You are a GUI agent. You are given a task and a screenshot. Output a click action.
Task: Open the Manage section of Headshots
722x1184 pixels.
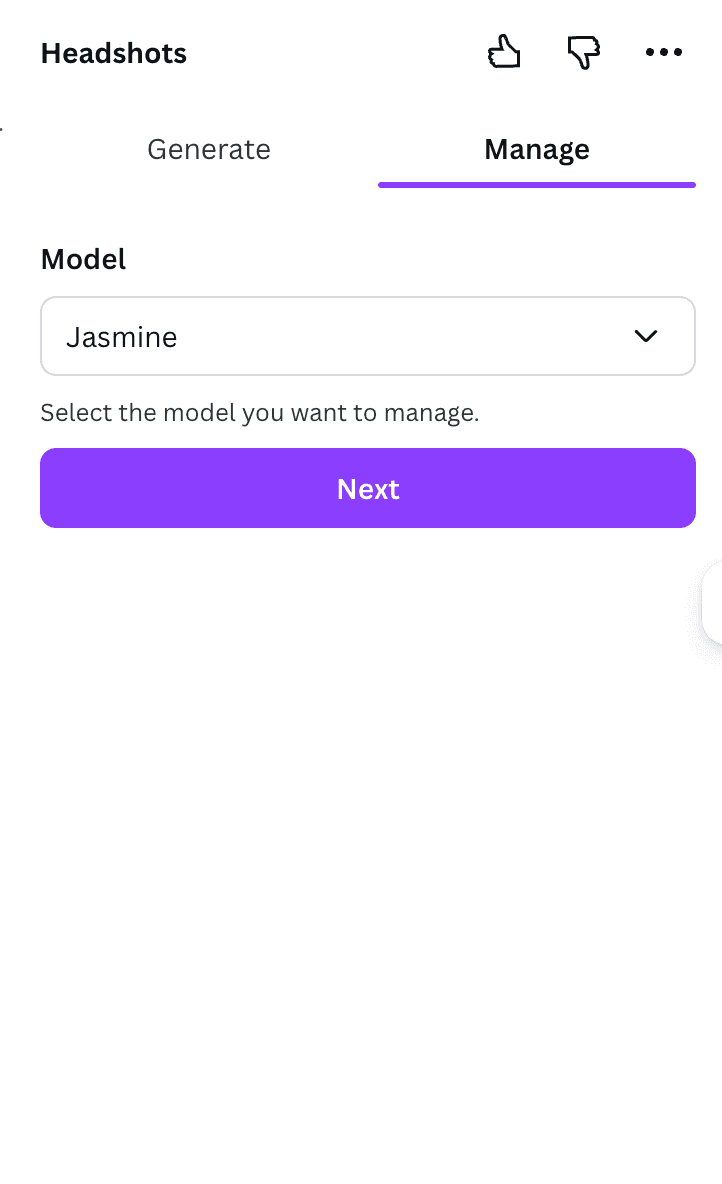(536, 149)
